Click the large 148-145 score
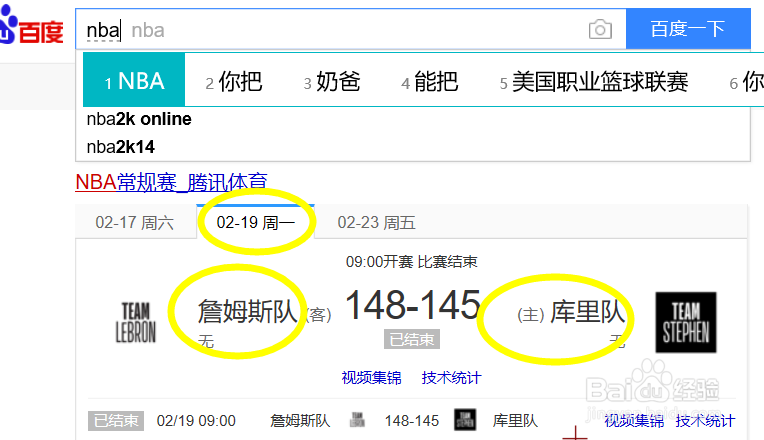Screen dimensions: 764x440 click(413, 305)
